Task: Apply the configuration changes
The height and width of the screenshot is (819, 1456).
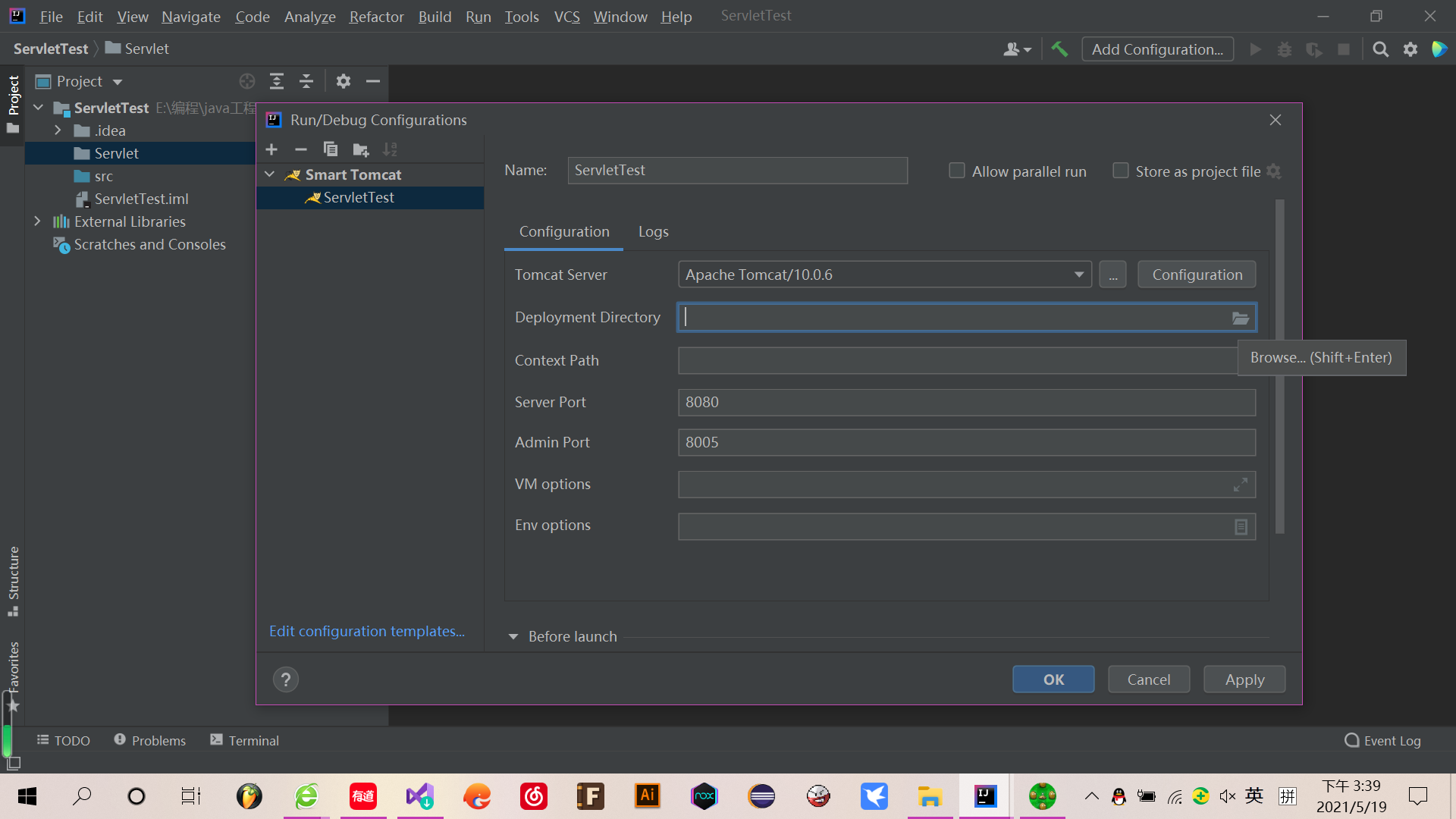Action: pyautogui.click(x=1244, y=679)
